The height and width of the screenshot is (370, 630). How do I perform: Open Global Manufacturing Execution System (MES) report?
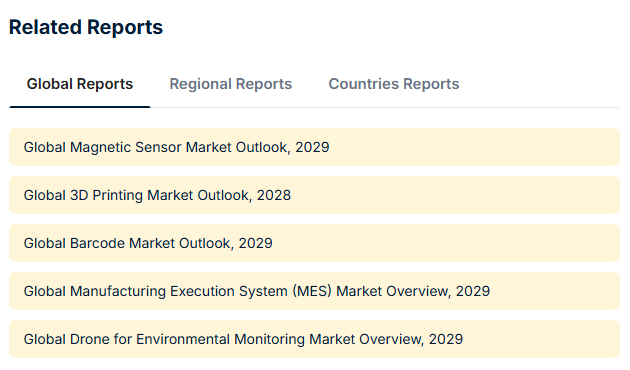click(x=314, y=291)
